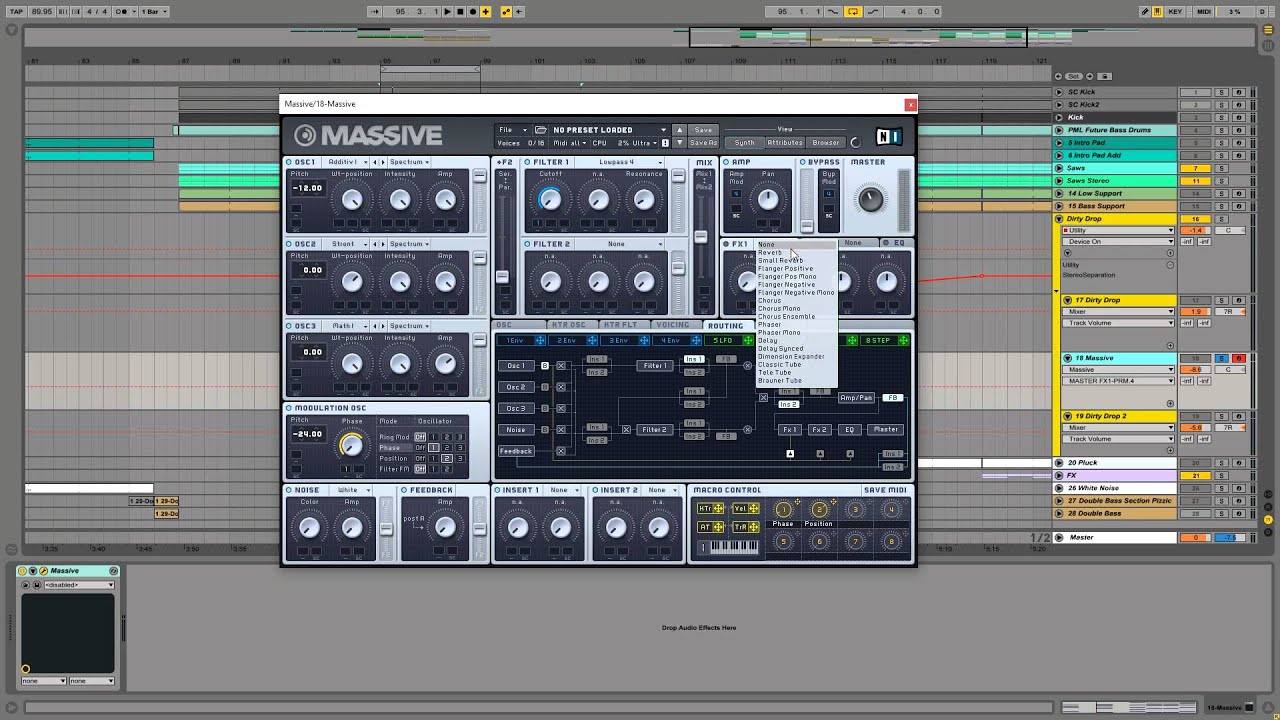Click the 8 STEP green crosshair icon
The height and width of the screenshot is (720, 1280).
(x=903, y=341)
